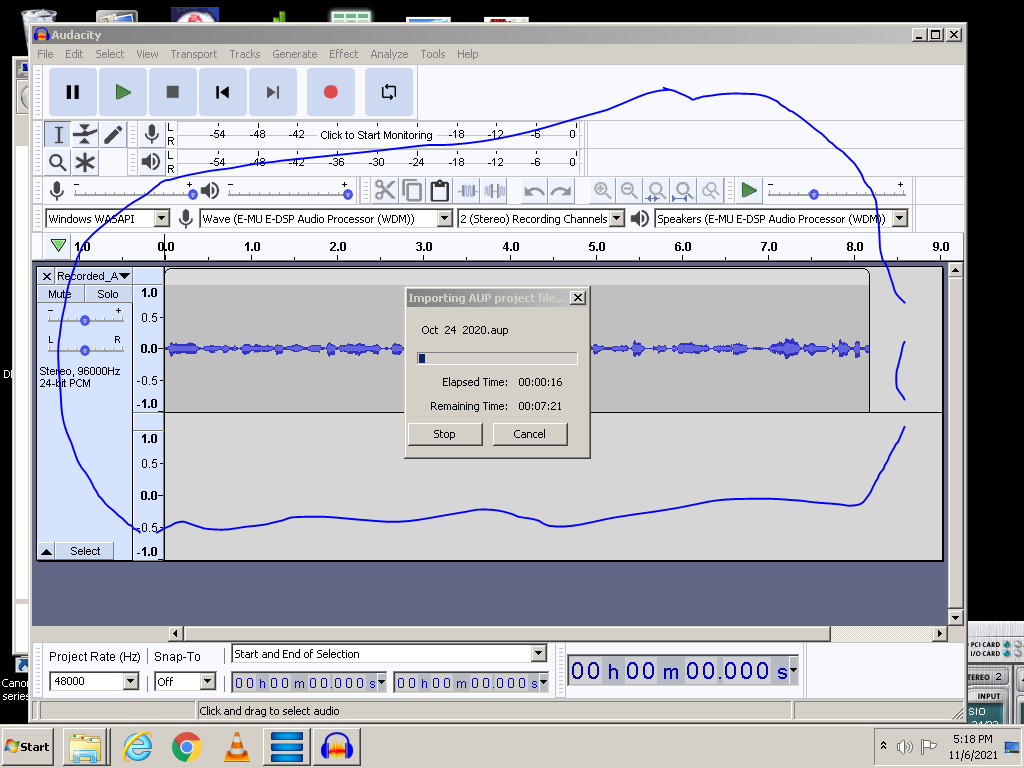Click the vertical scrollbar down arrow
This screenshot has height=768, width=1024.
pyautogui.click(x=955, y=618)
